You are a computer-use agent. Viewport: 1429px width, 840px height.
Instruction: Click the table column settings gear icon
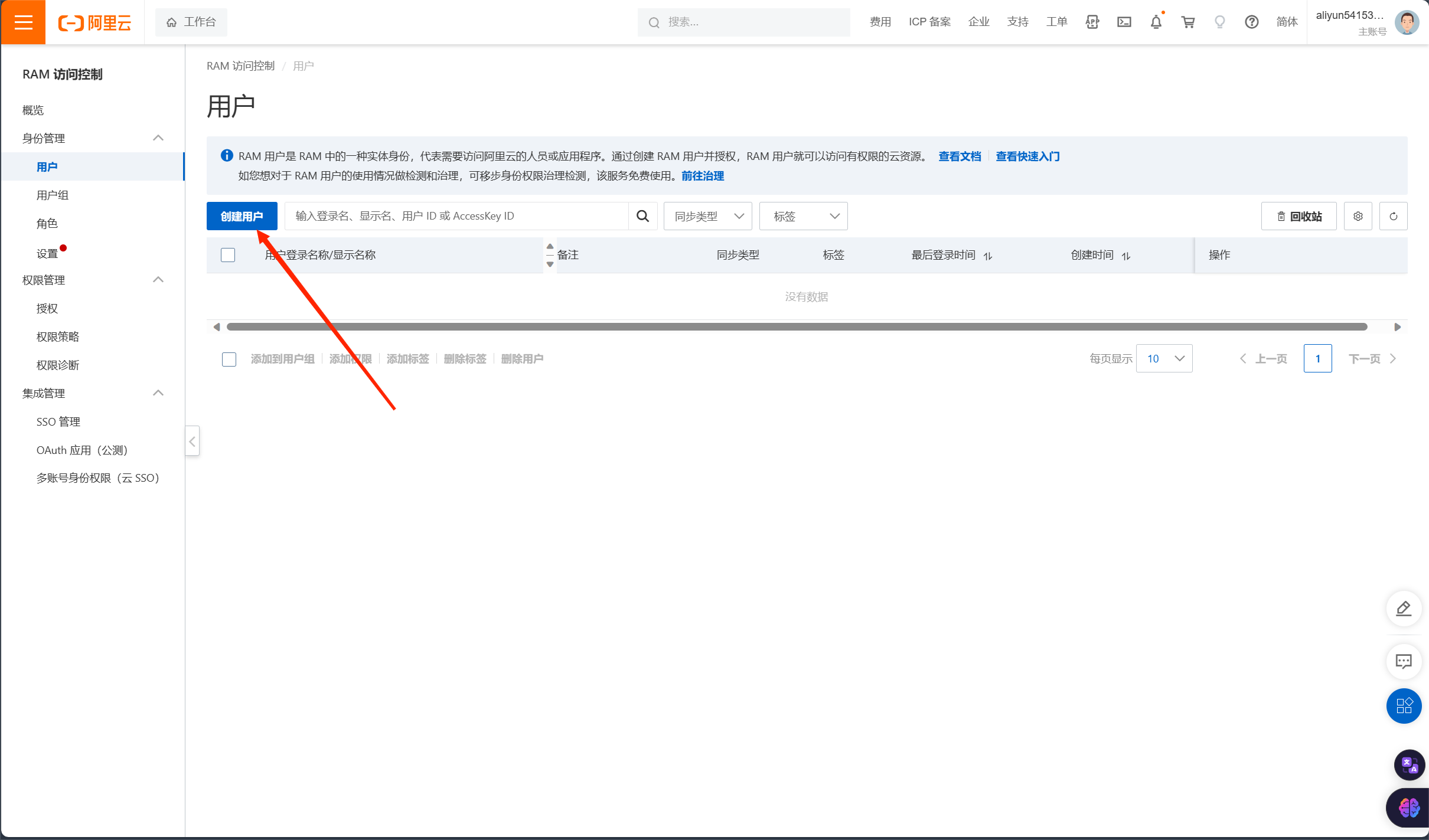click(1358, 216)
